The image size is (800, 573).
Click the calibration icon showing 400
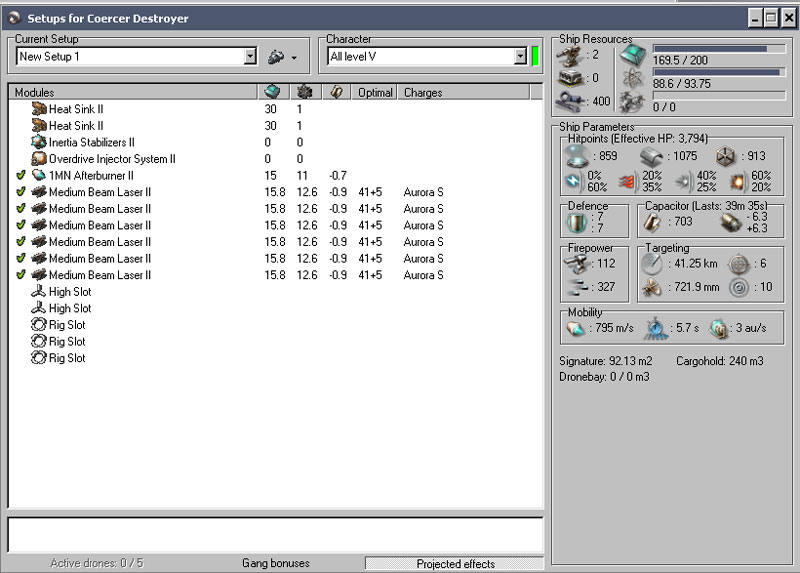click(x=570, y=101)
